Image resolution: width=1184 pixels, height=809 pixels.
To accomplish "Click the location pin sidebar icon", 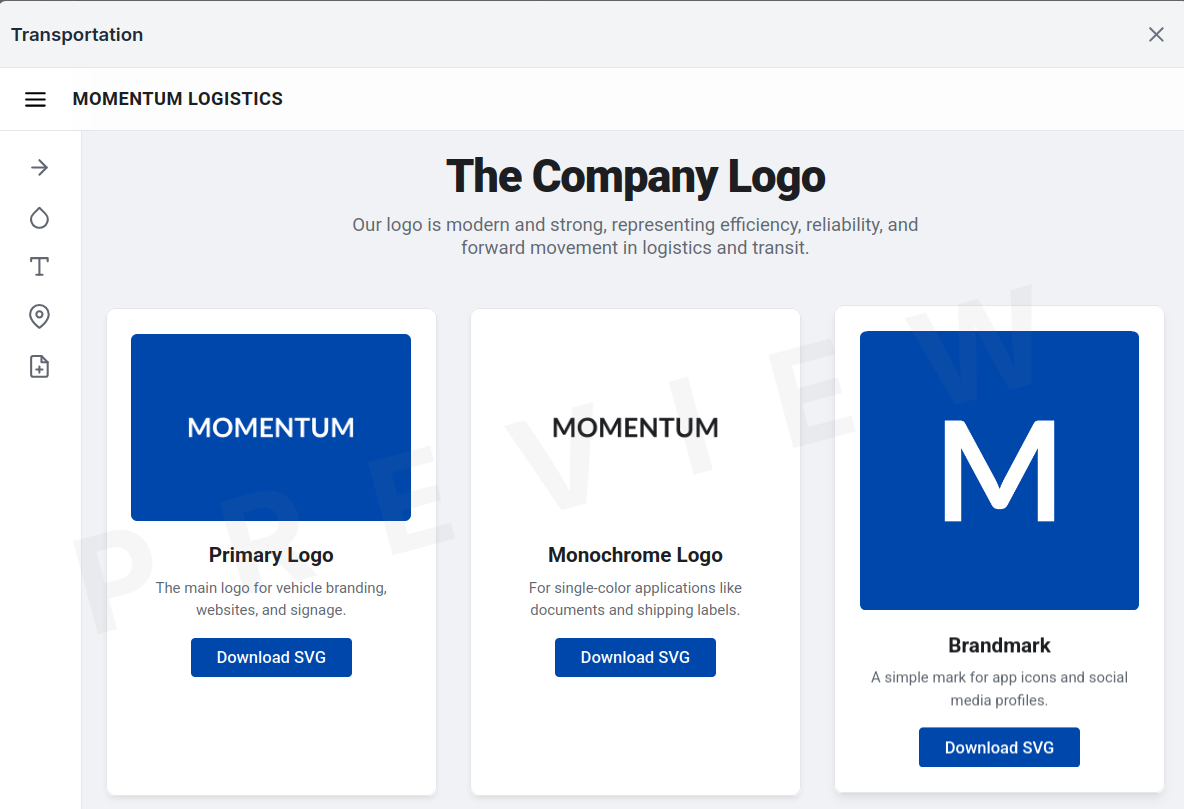I will (39, 317).
